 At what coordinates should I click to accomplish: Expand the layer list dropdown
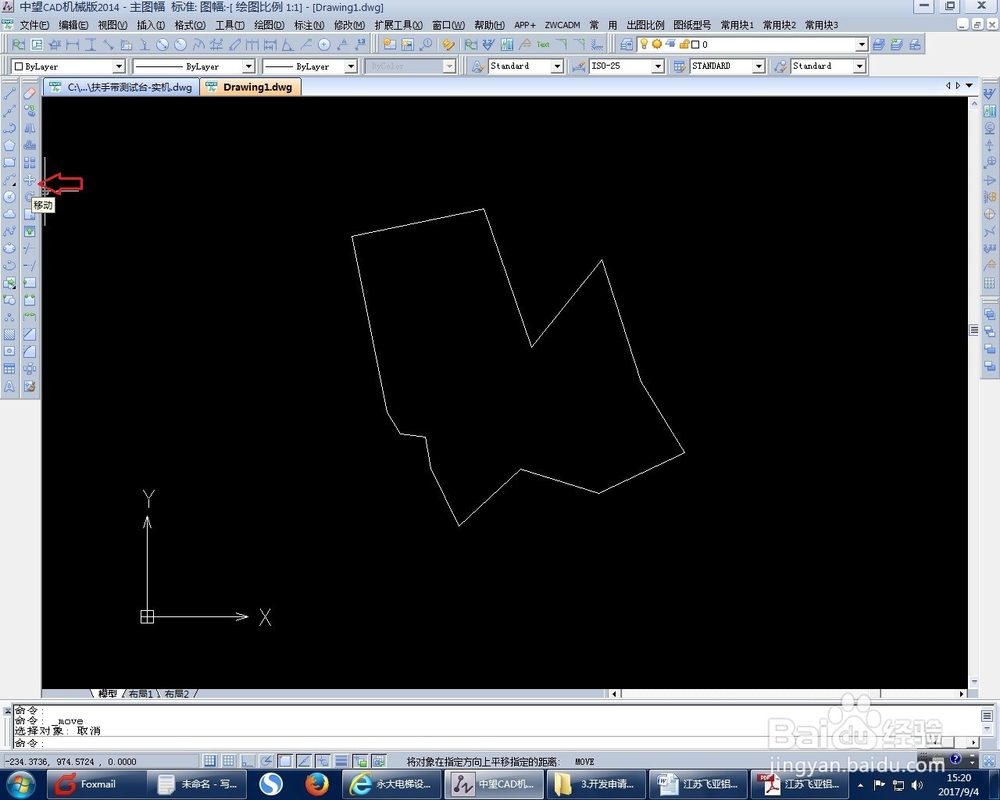tap(862, 45)
